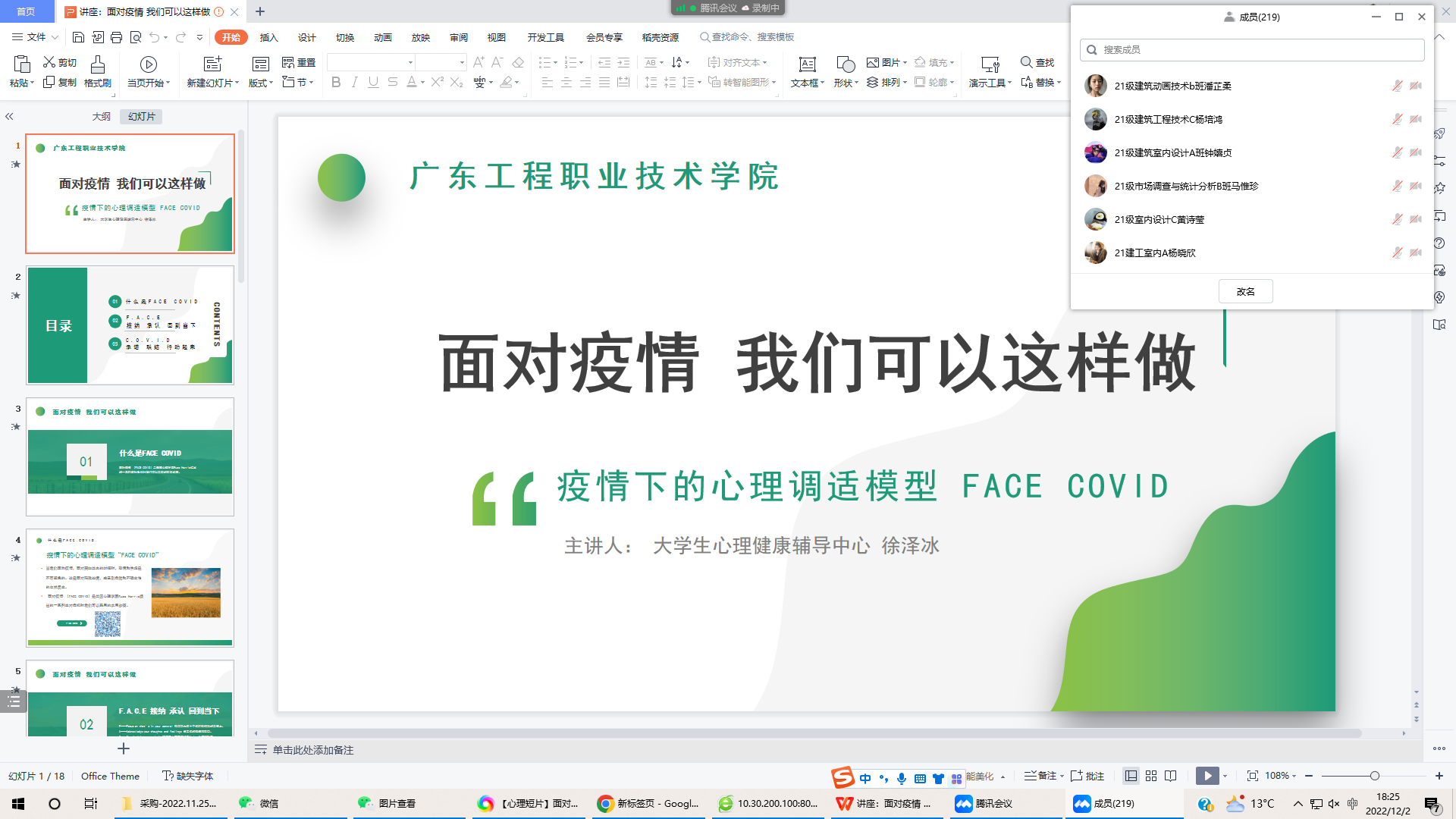Open the font name dropdown
Viewport: 1456px width, 819px height.
tap(410, 63)
